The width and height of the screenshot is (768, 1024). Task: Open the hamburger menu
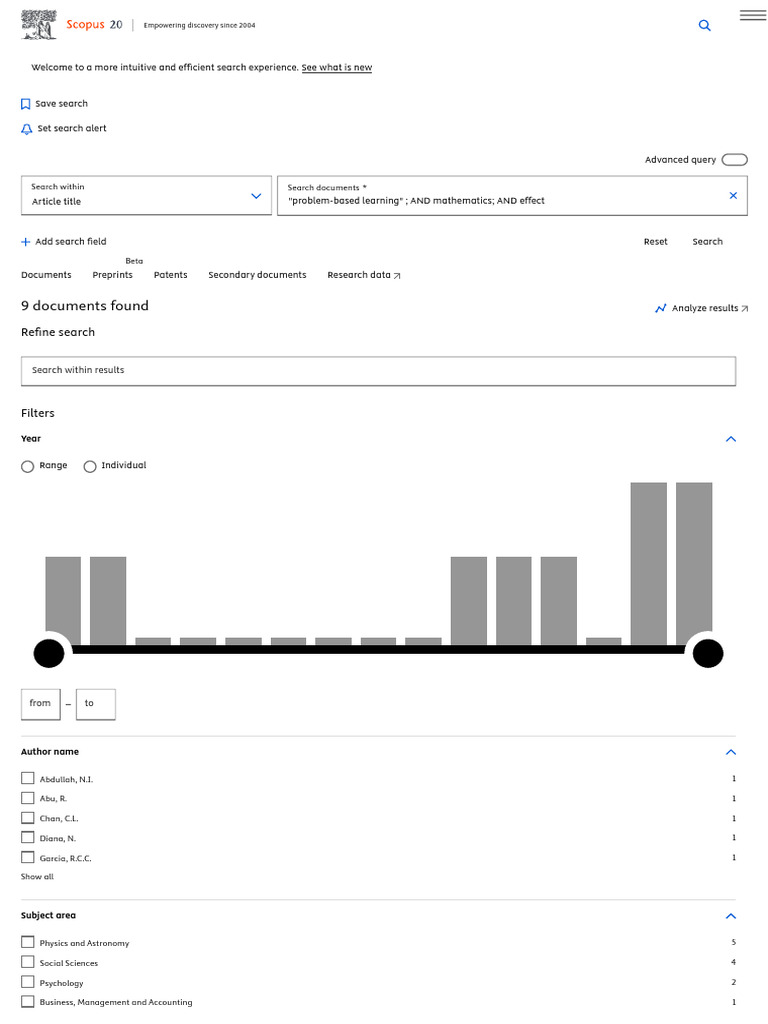point(752,15)
